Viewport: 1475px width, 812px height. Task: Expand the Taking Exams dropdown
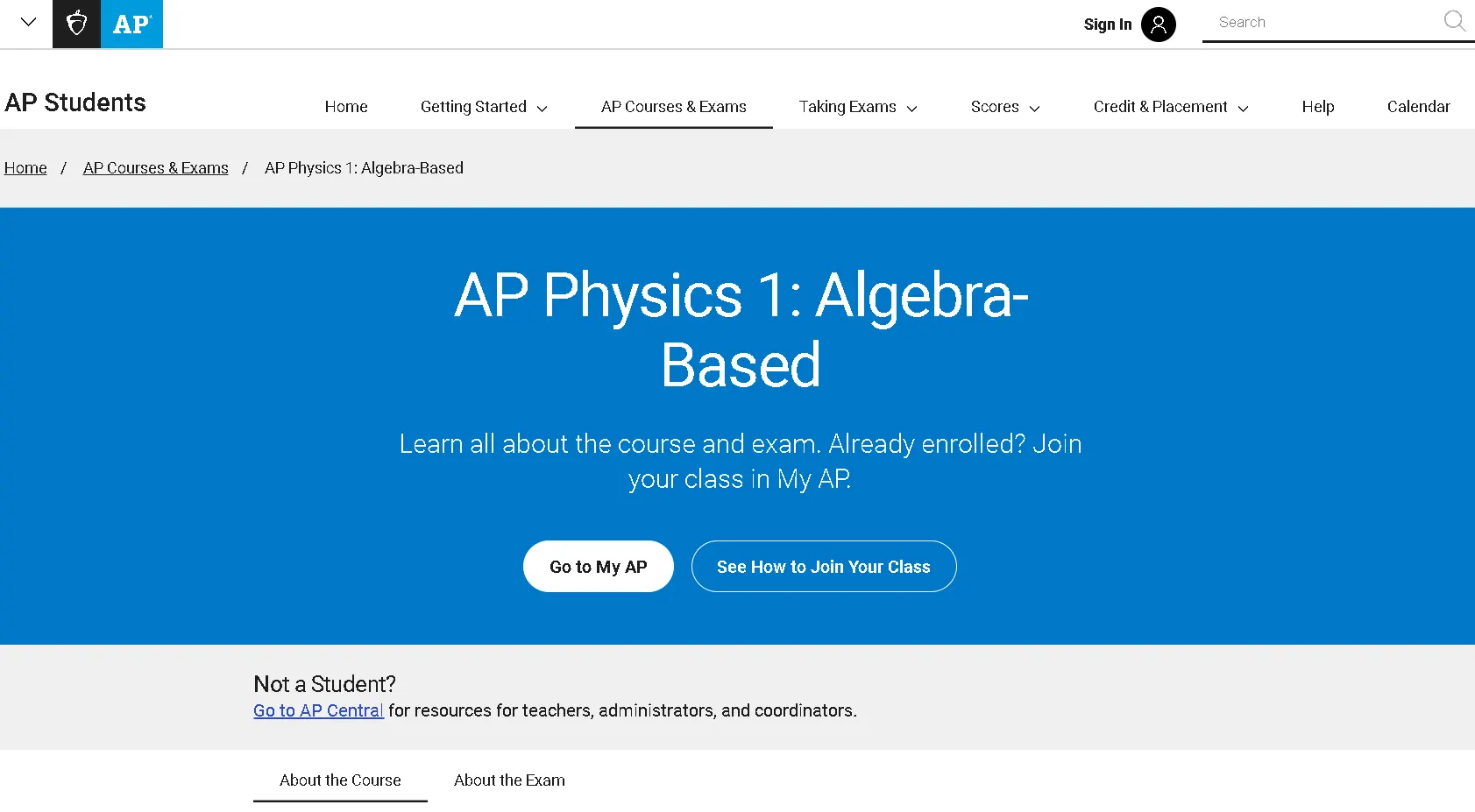pyautogui.click(x=857, y=106)
